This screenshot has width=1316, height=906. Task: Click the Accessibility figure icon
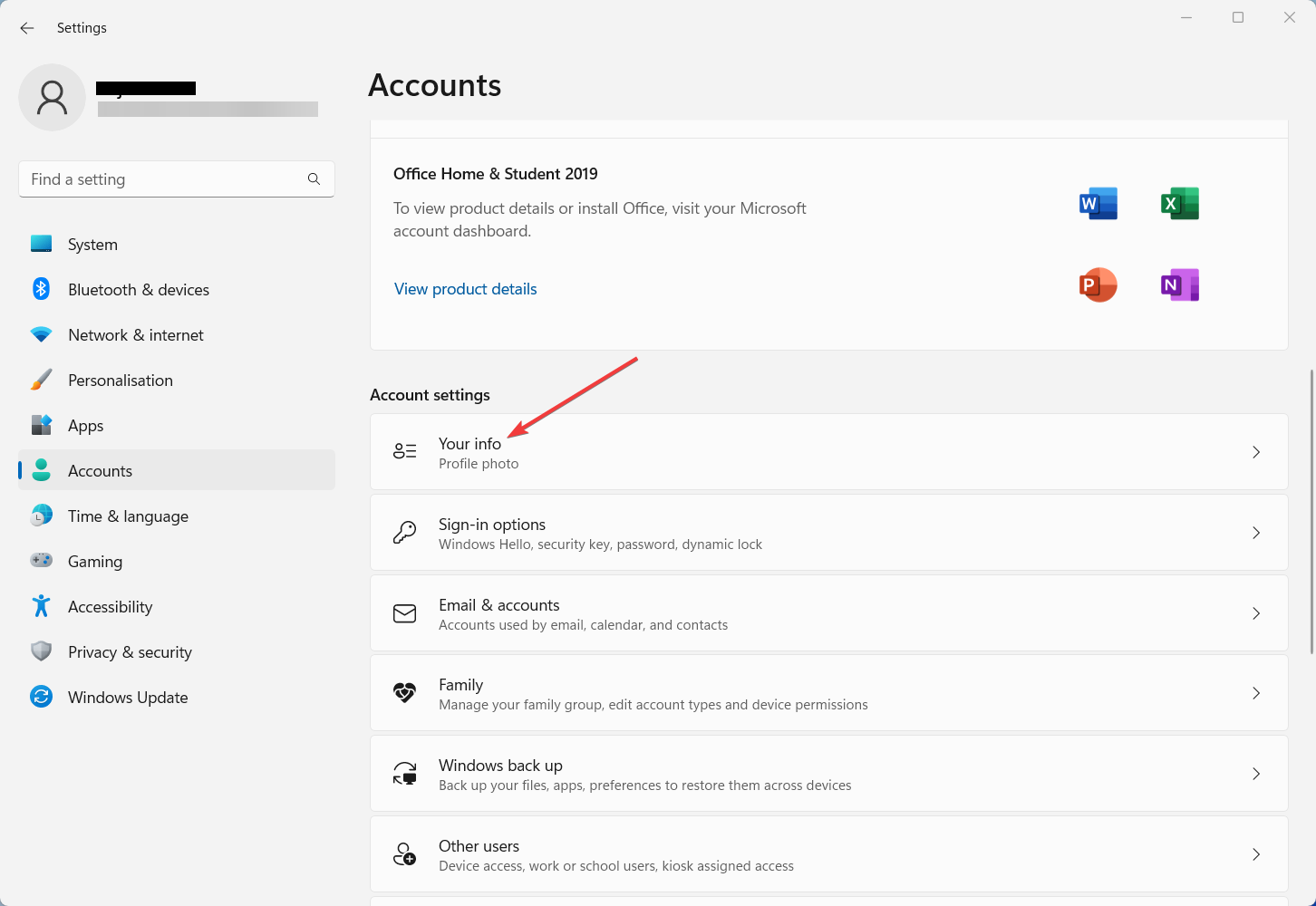41,606
